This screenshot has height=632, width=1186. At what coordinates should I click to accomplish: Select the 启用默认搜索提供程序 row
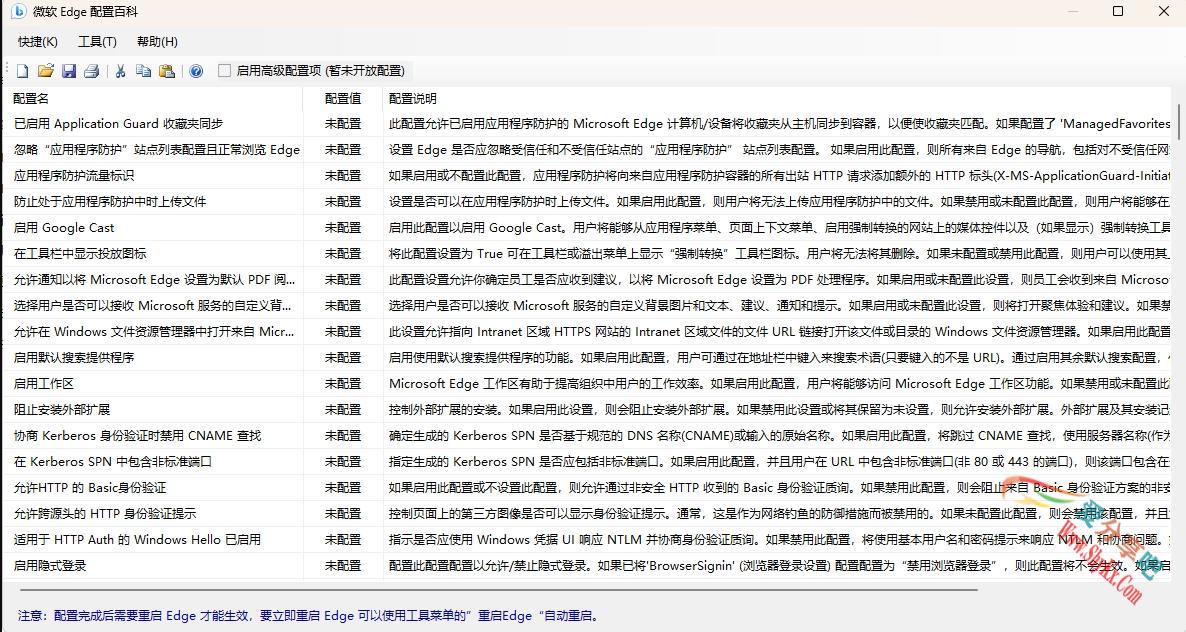[x=587, y=358]
